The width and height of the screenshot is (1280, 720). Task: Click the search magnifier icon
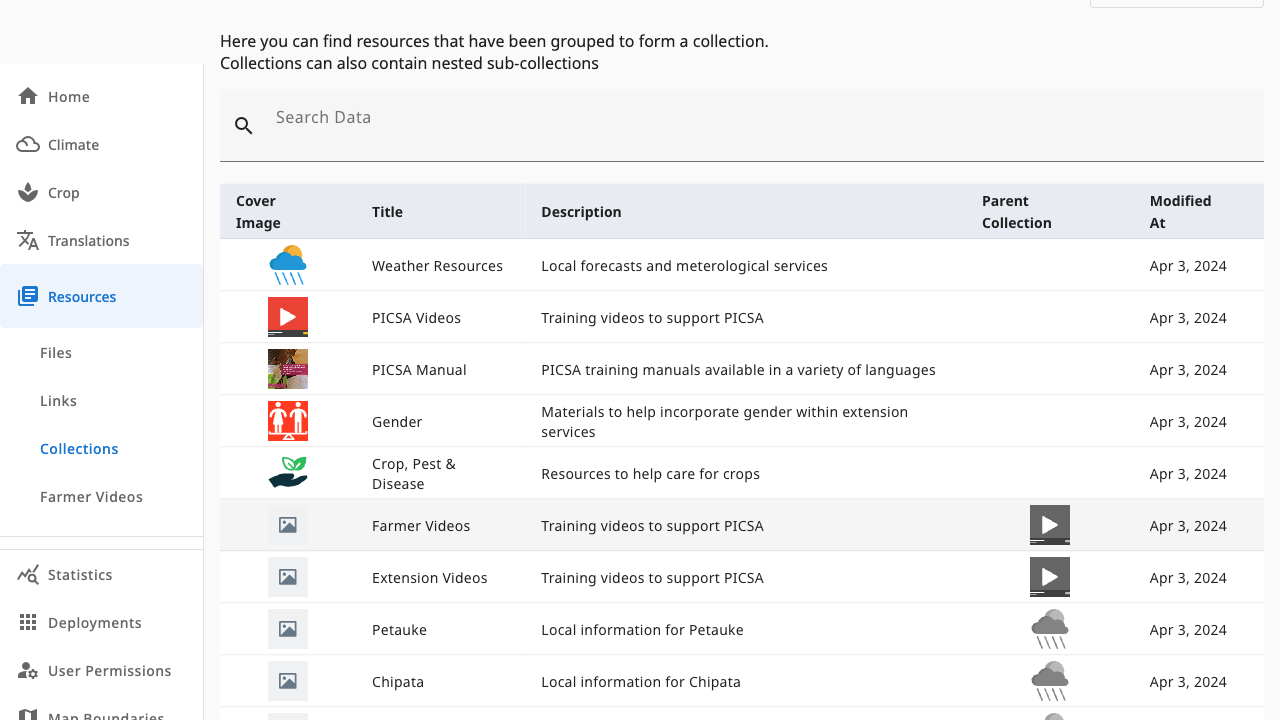pos(244,125)
